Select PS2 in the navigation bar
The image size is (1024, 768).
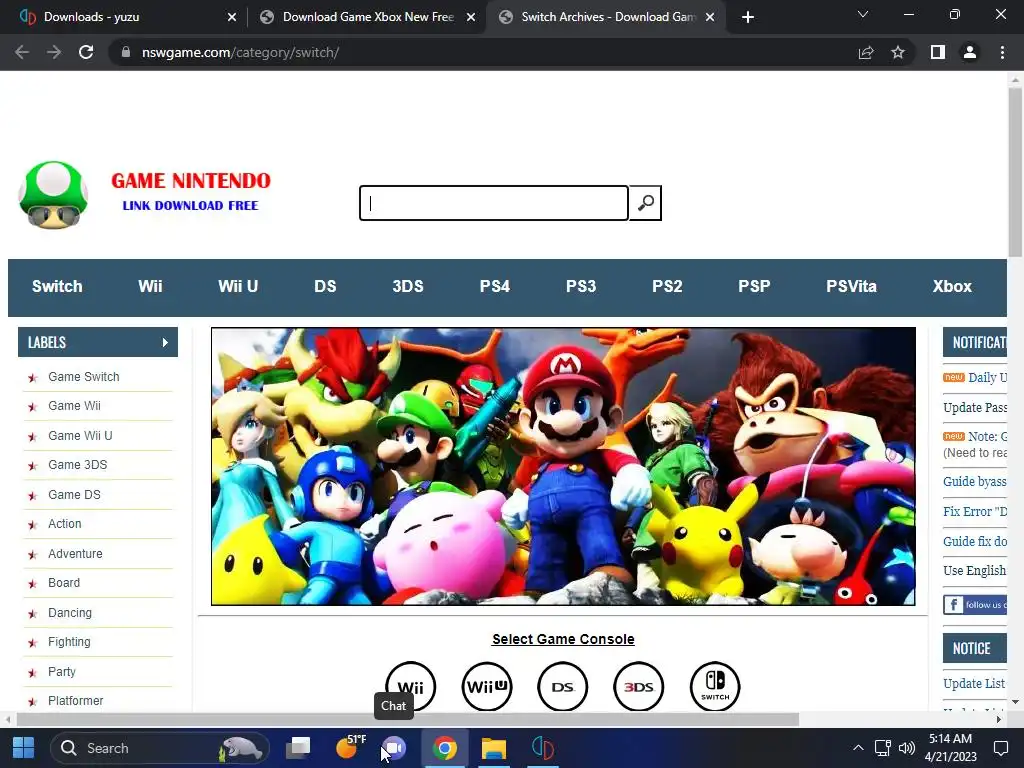(x=667, y=287)
